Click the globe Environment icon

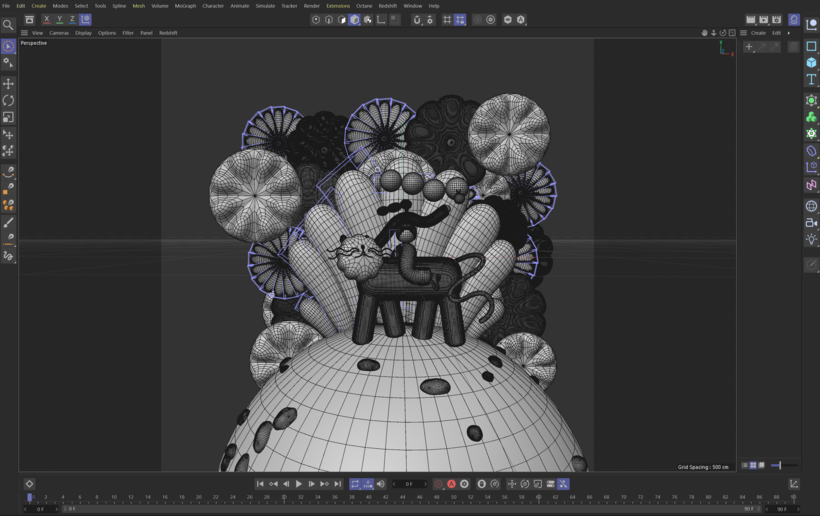[811, 206]
